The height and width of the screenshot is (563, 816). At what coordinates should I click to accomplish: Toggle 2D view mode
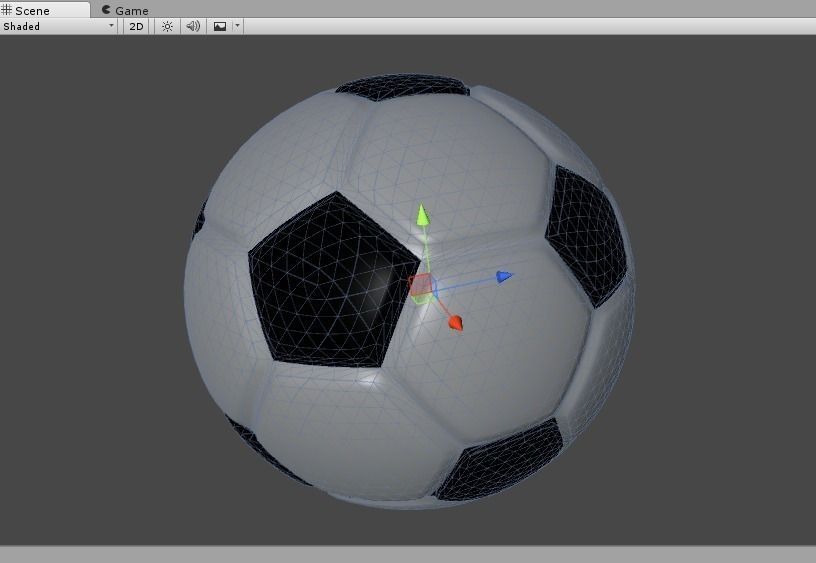click(136, 27)
